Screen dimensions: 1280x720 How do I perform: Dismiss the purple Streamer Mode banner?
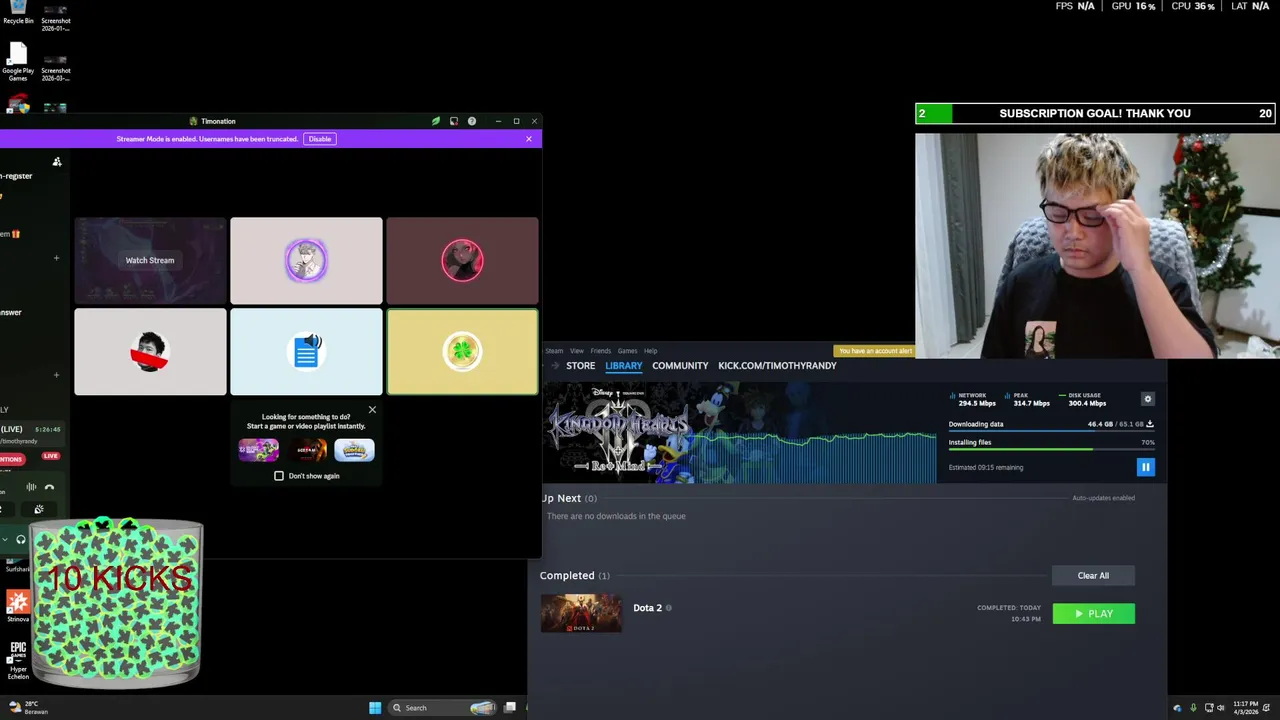pyautogui.click(x=529, y=139)
